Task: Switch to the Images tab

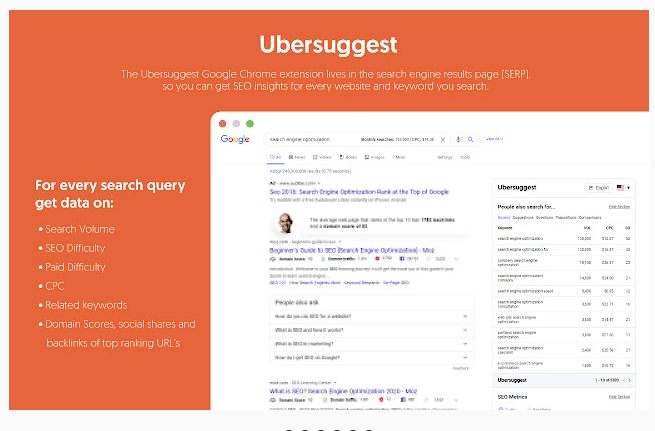Action: click(x=375, y=157)
